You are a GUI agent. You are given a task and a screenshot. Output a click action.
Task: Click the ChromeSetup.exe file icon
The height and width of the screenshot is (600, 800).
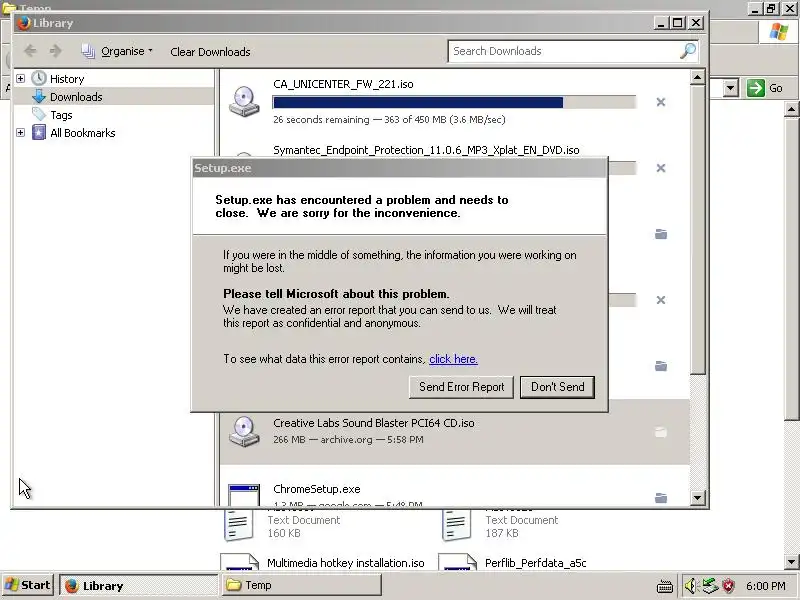pos(244,495)
